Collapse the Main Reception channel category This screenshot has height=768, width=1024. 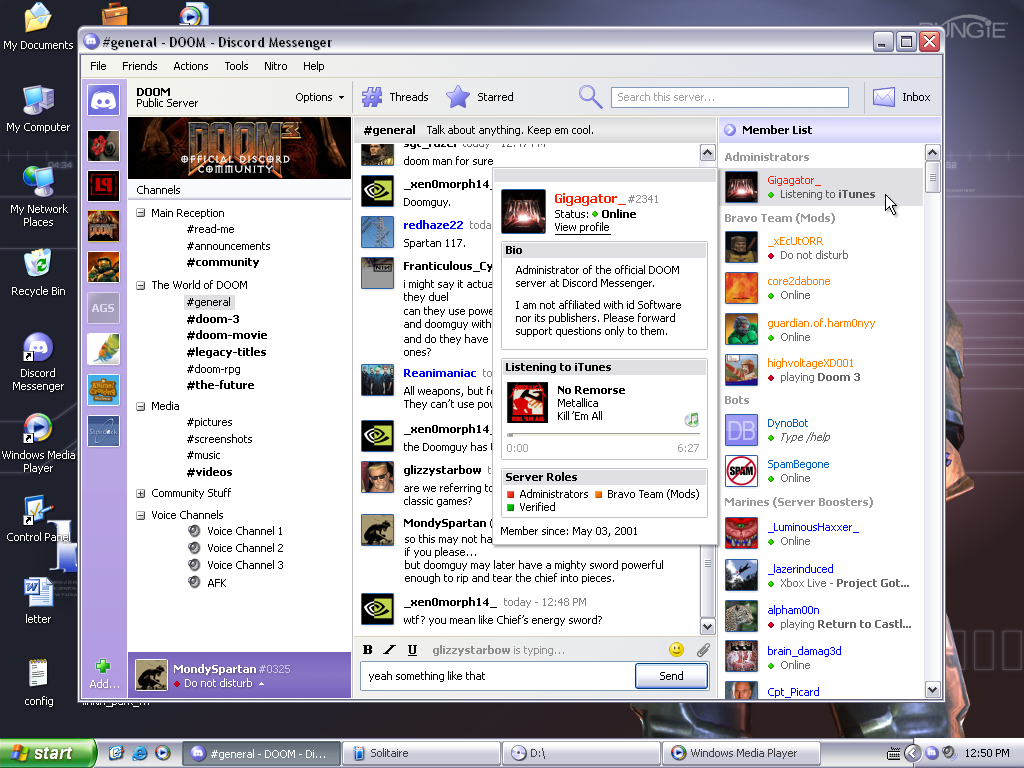pos(141,213)
